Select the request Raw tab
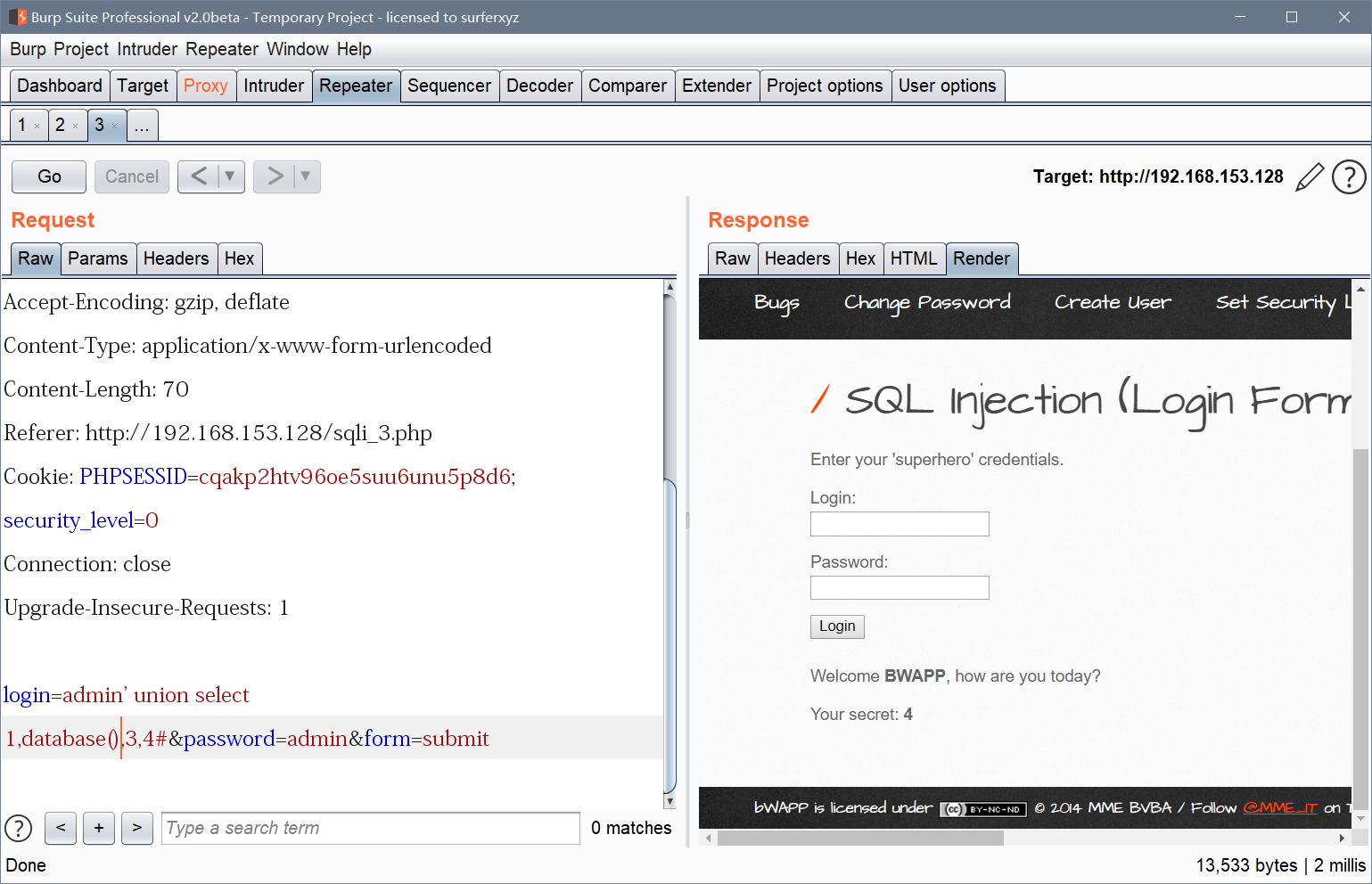Screen dimensions: 1372x884 [x=36, y=258]
